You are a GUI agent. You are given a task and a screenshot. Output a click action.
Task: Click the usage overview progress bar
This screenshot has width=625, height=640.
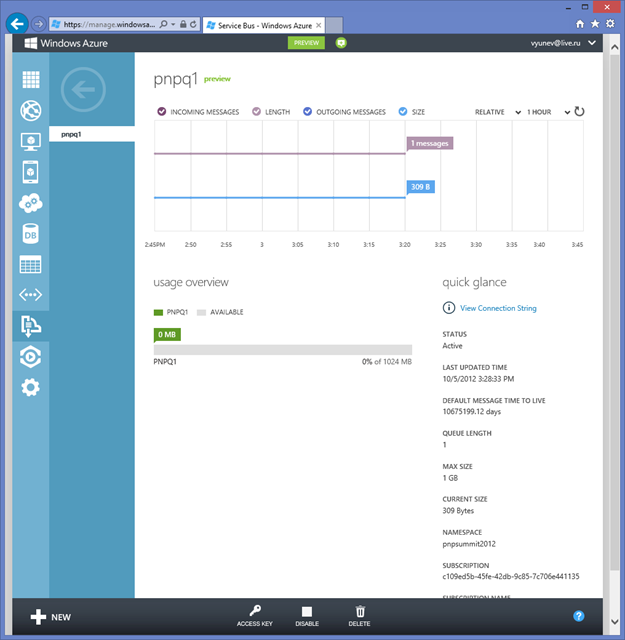click(283, 350)
